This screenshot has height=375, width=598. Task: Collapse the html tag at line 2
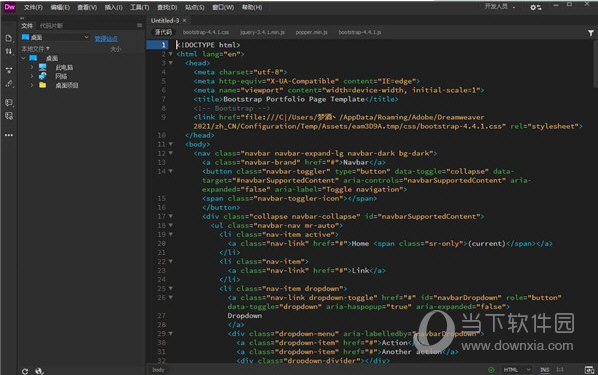[170, 54]
